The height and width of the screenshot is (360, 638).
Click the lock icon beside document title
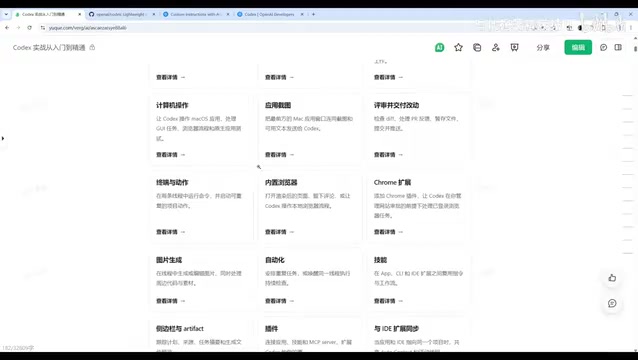click(x=92, y=47)
